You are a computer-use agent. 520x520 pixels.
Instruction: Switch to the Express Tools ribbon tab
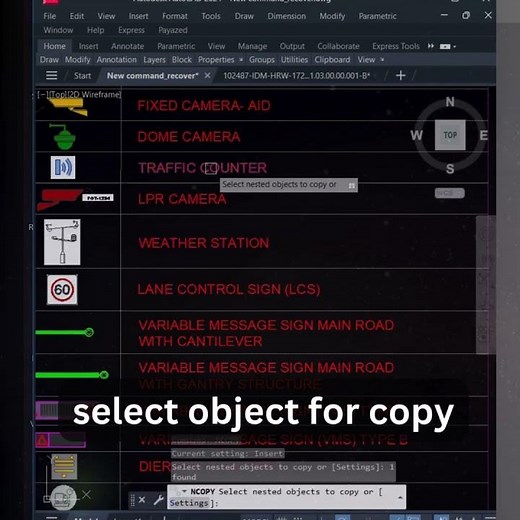[x=396, y=46]
